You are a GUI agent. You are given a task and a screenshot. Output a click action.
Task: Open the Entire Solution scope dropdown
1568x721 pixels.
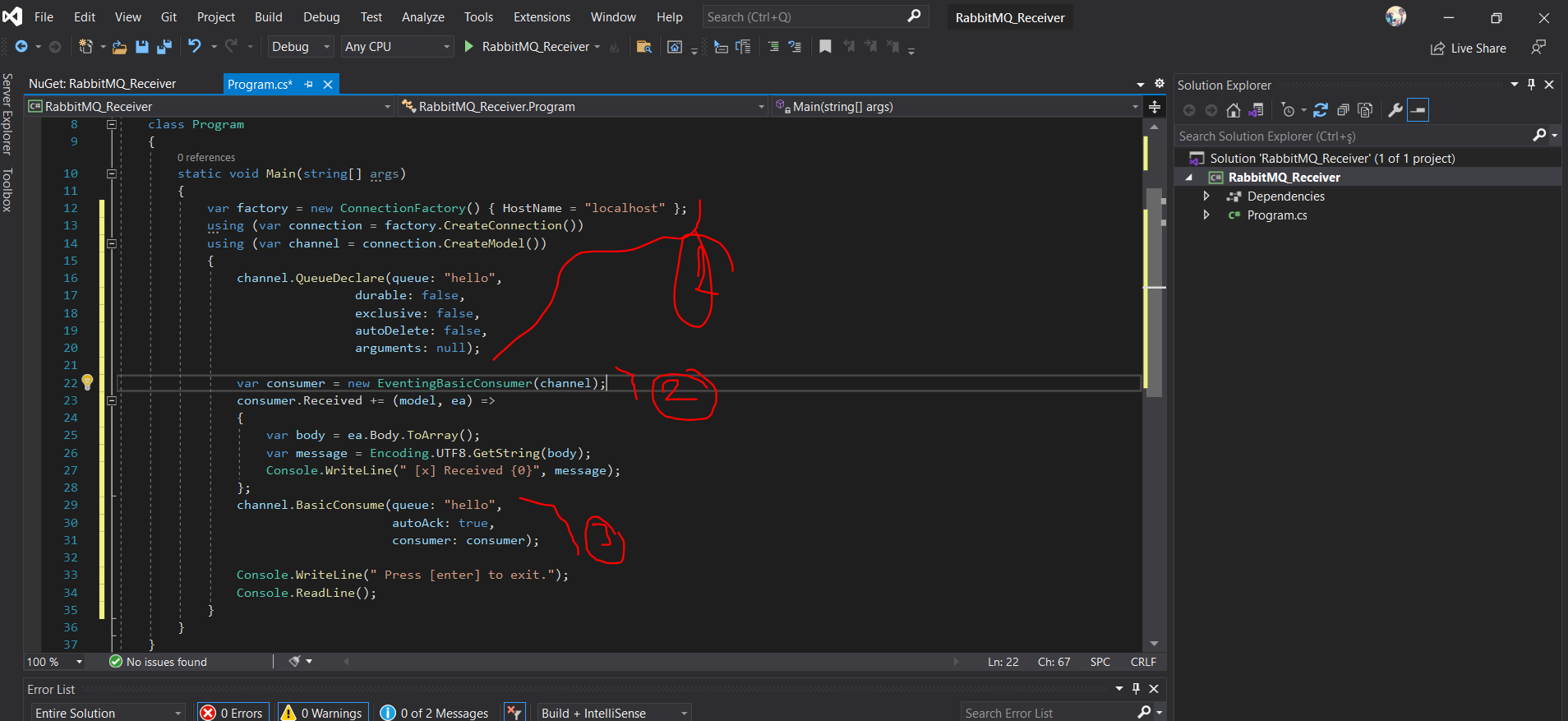click(108, 713)
